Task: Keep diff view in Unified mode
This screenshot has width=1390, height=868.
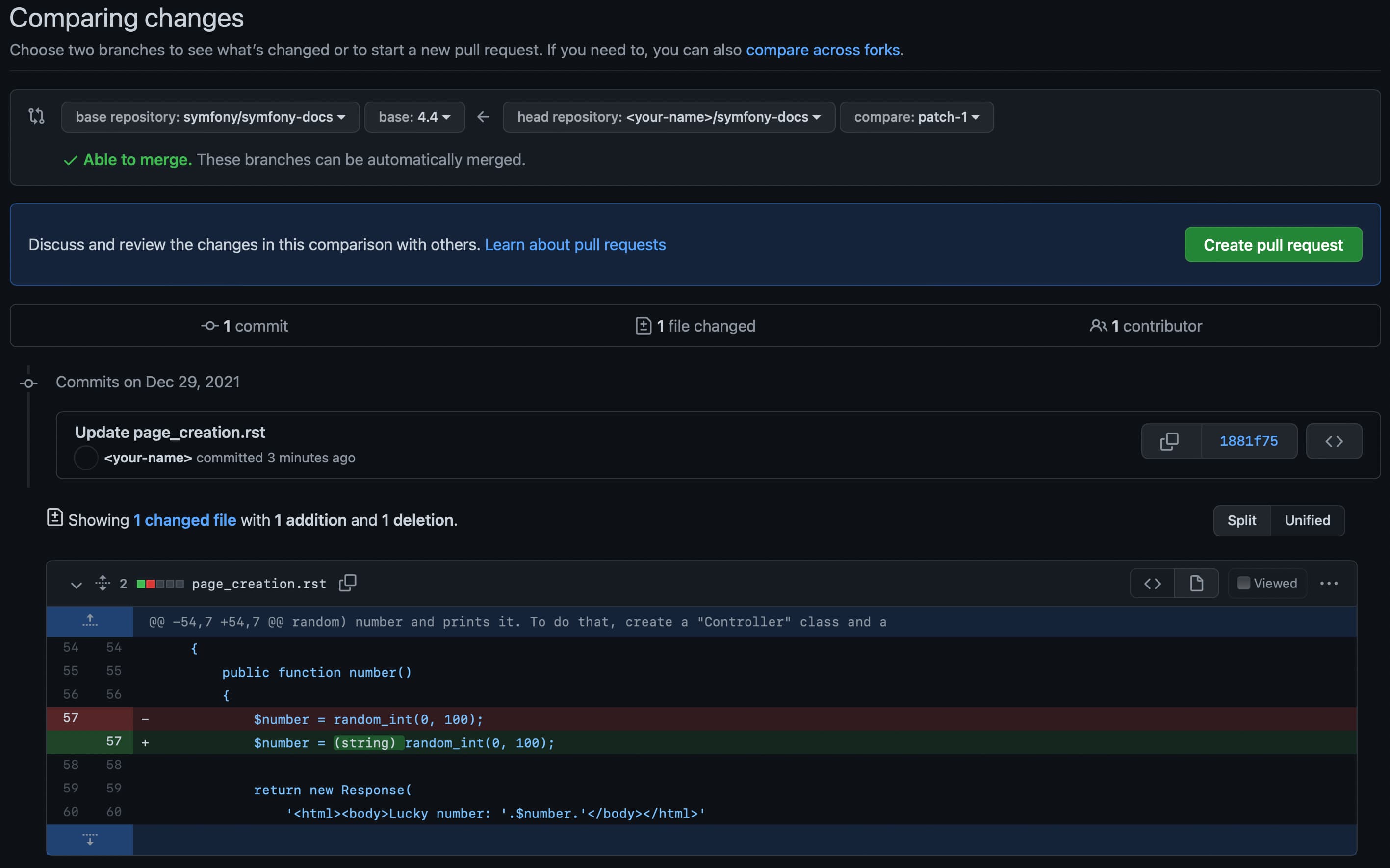Action: tap(1307, 520)
